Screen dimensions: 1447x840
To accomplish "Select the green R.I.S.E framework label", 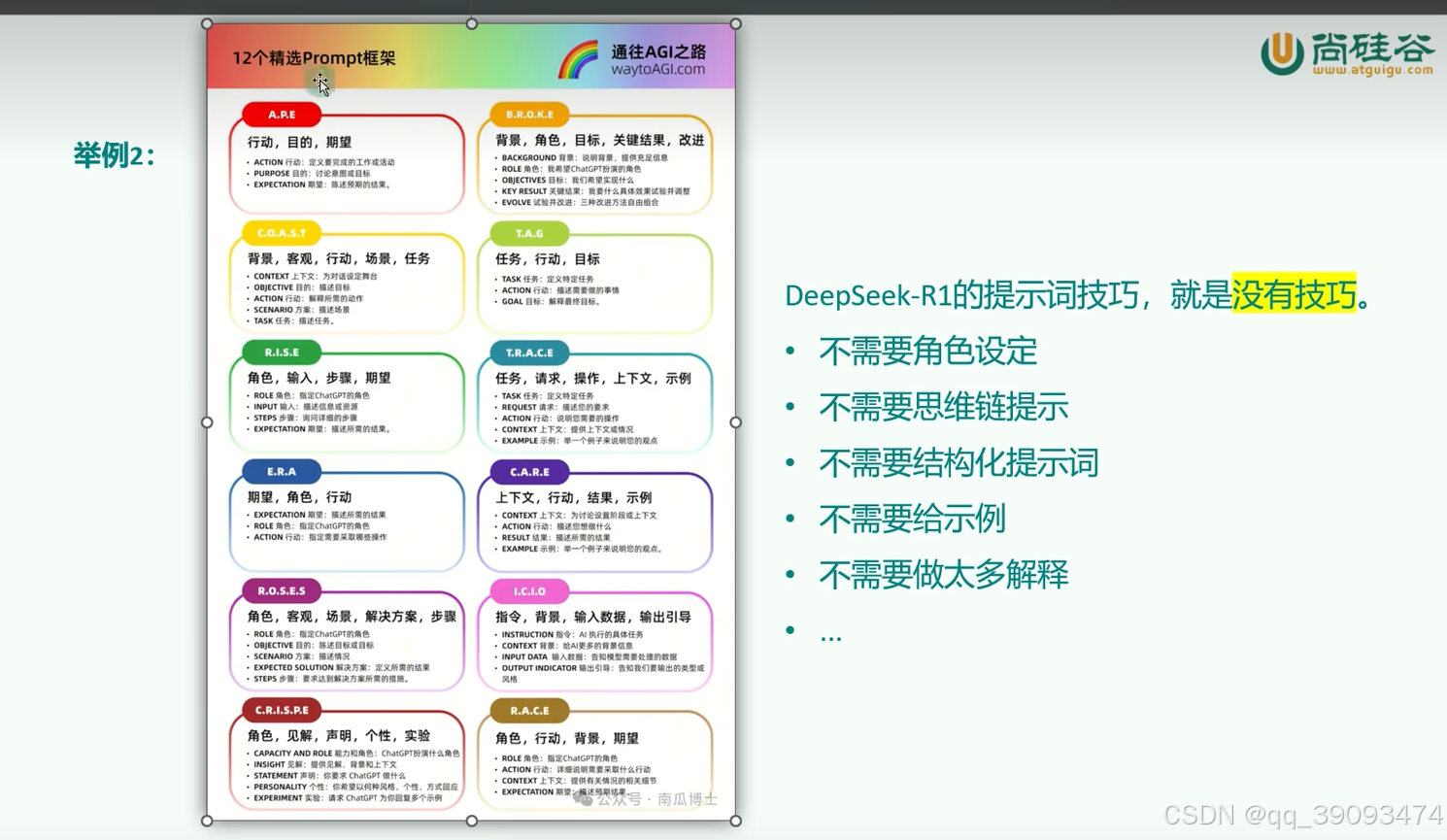I will tap(282, 353).
